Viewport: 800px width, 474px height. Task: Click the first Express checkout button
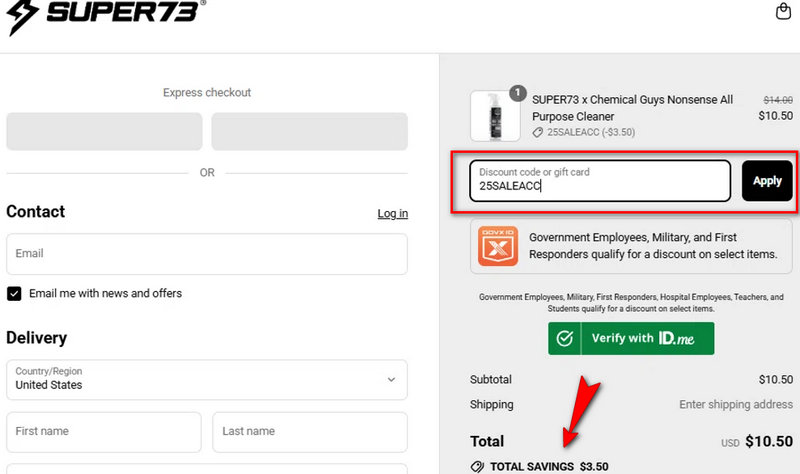click(x=104, y=131)
